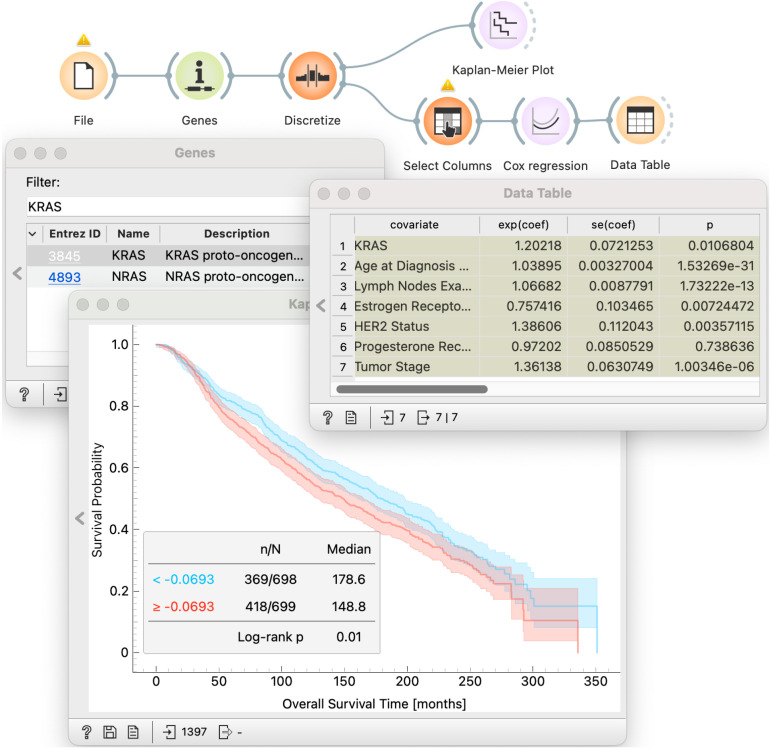Click the Filter field containing KRAS
The height and width of the screenshot is (748, 770).
(168, 207)
